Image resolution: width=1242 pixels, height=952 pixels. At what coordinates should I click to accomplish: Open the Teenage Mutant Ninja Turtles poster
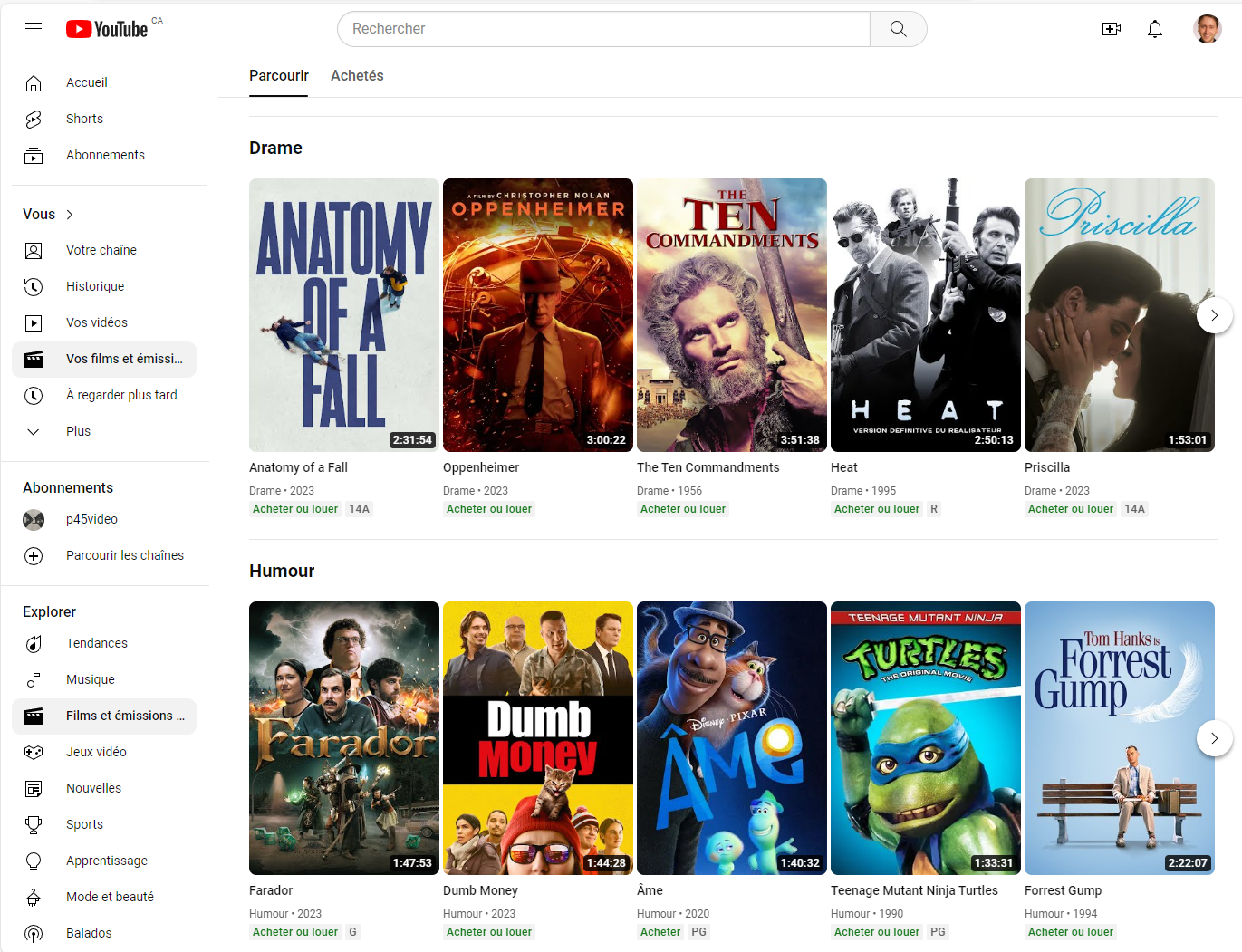coord(926,738)
